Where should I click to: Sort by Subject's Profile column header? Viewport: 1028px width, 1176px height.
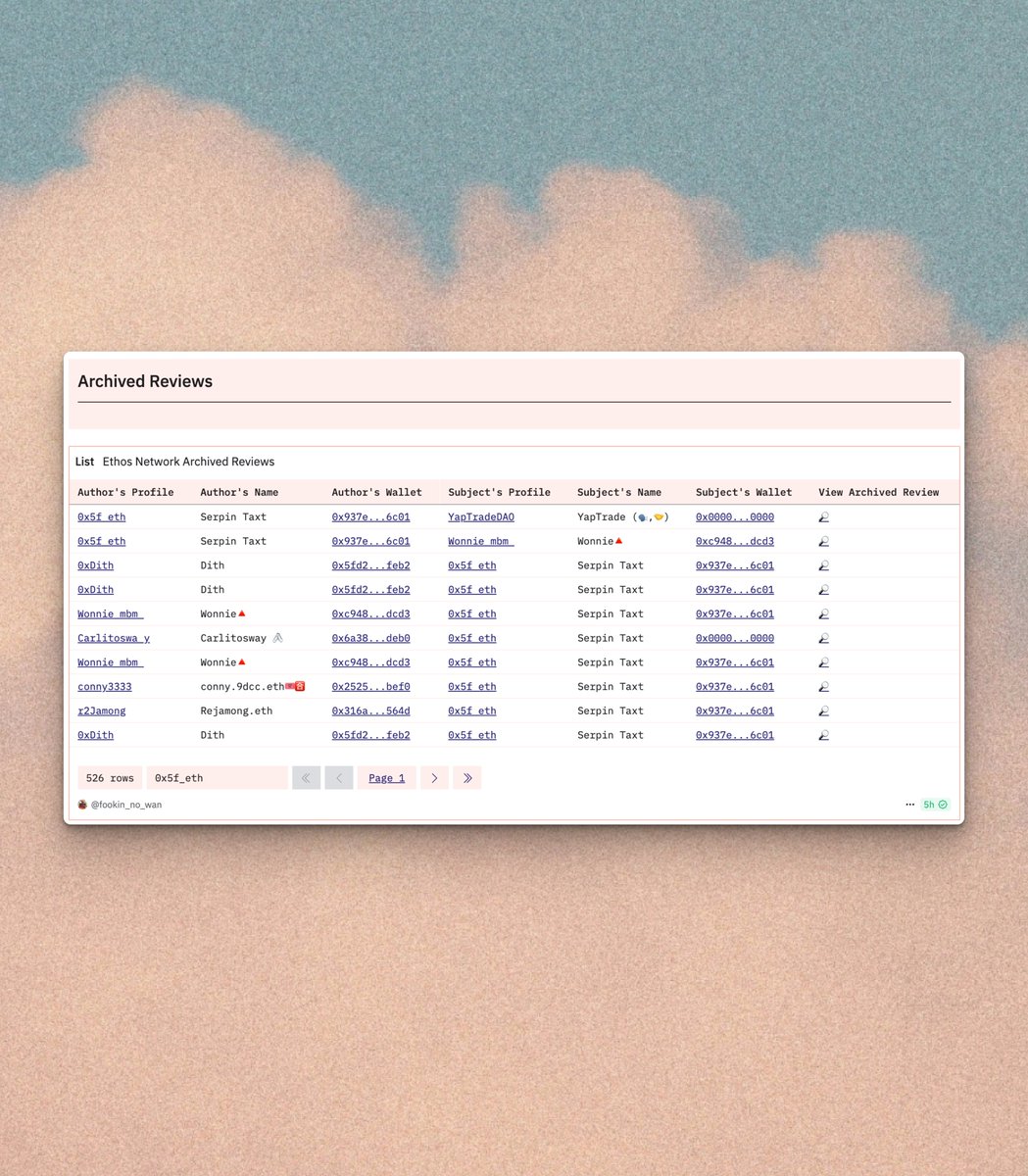[499, 492]
